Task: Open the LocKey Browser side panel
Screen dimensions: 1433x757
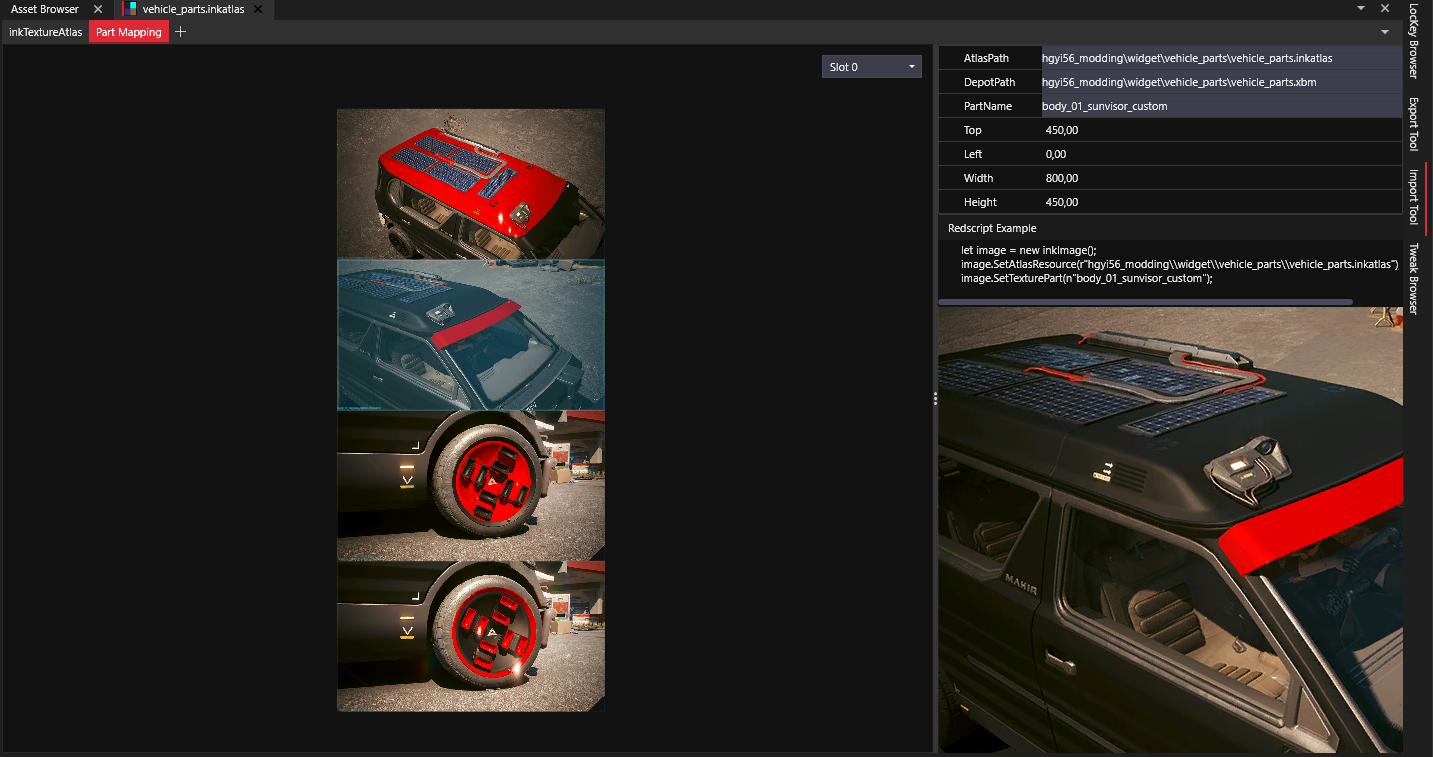Action: (x=1413, y=41)
